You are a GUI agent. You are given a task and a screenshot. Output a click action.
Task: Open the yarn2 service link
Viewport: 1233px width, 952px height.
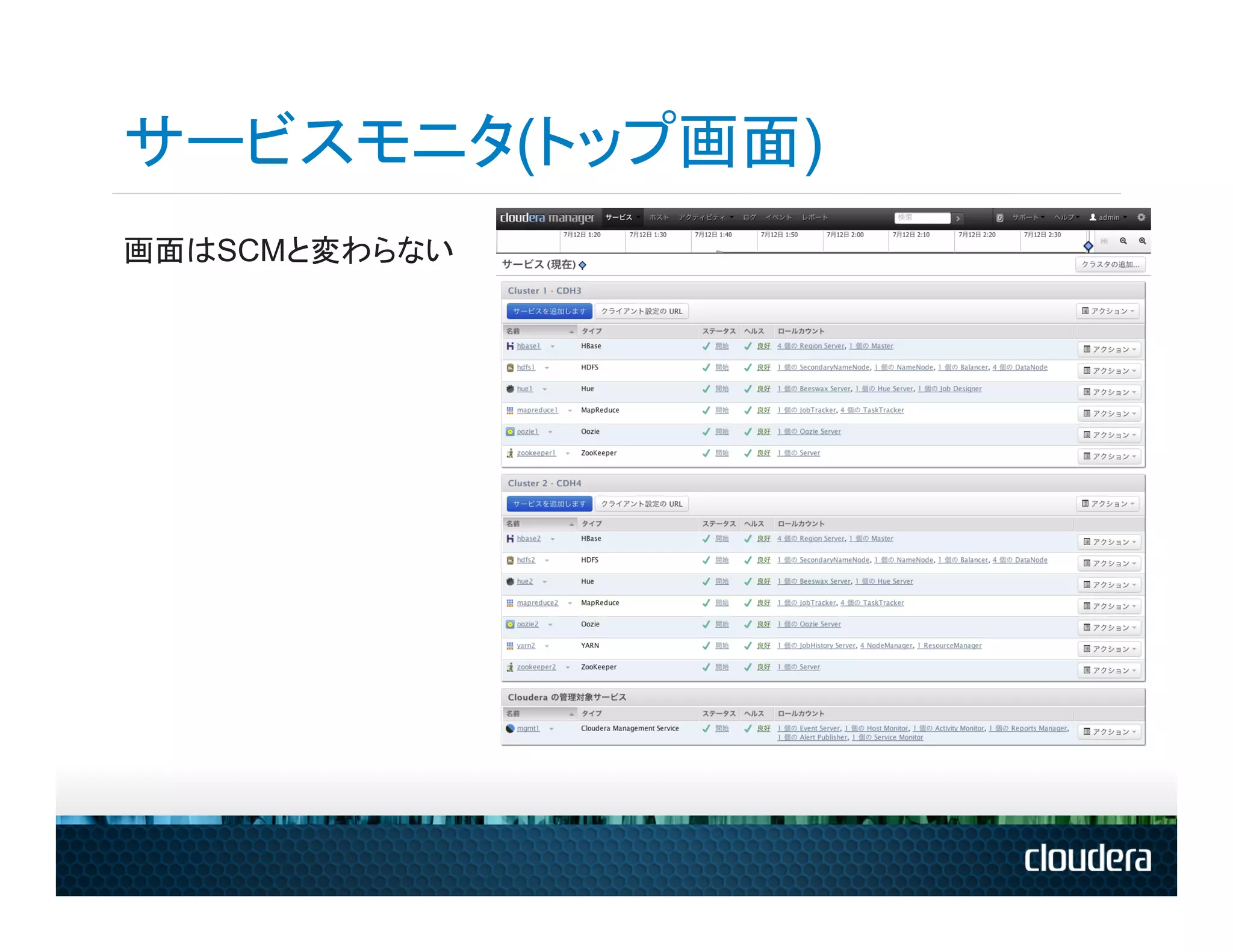526,646
